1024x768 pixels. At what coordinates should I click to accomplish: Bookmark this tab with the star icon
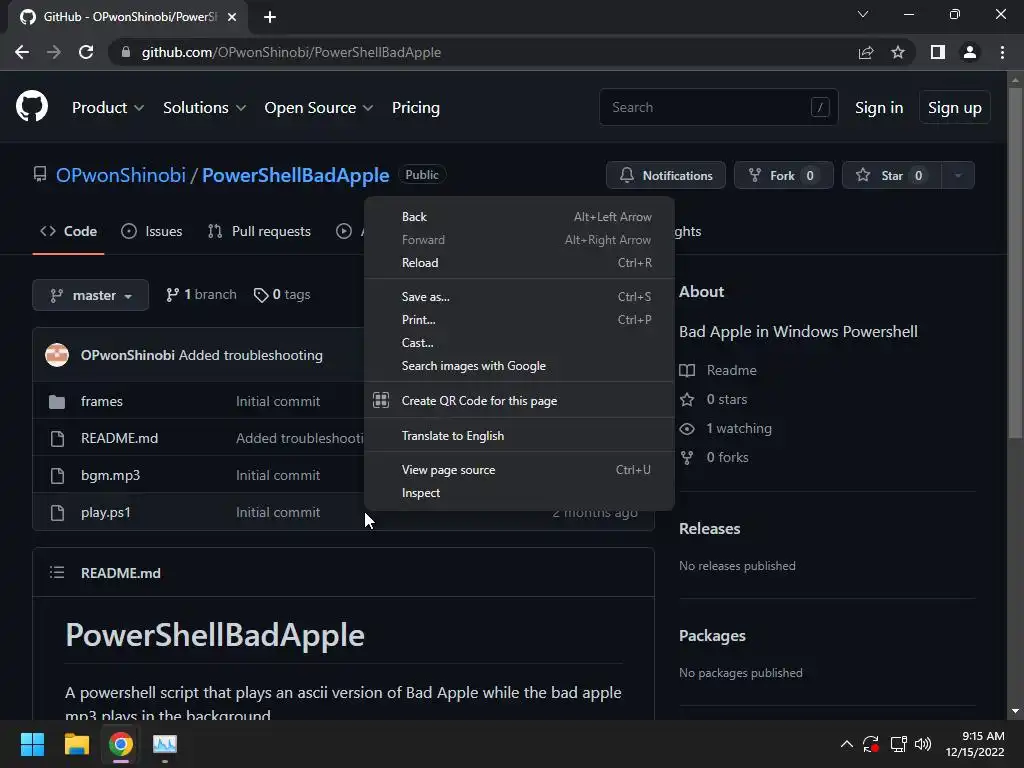898,52
